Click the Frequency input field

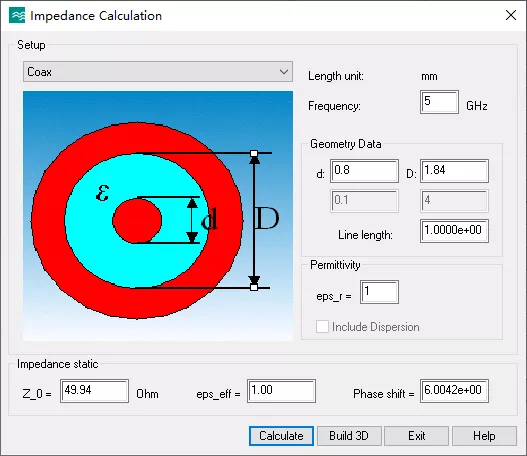[x=439, y=102]
